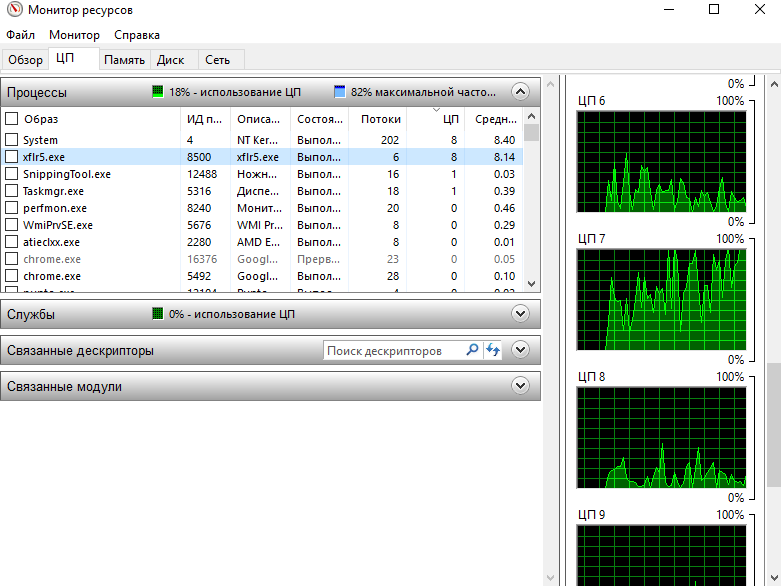Sort by the Средн... column header
Viewport: 781px width, 586px height.
(x=495, y=119)
